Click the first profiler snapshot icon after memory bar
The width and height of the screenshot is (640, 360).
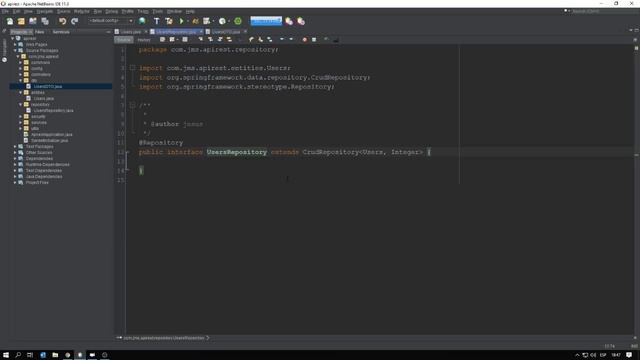click(x=289, y=21)
